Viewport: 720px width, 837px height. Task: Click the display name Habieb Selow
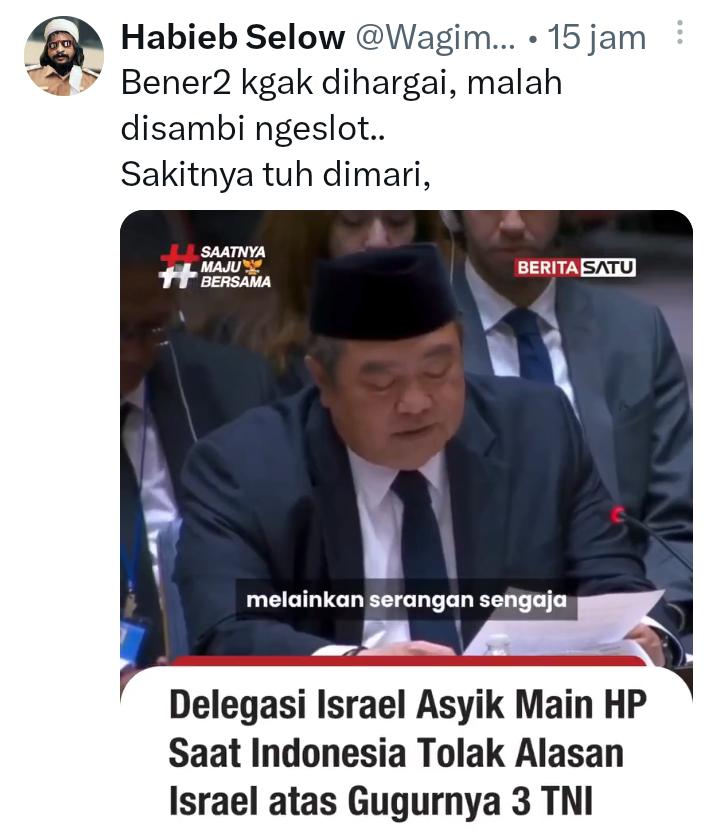coord(233,37)
